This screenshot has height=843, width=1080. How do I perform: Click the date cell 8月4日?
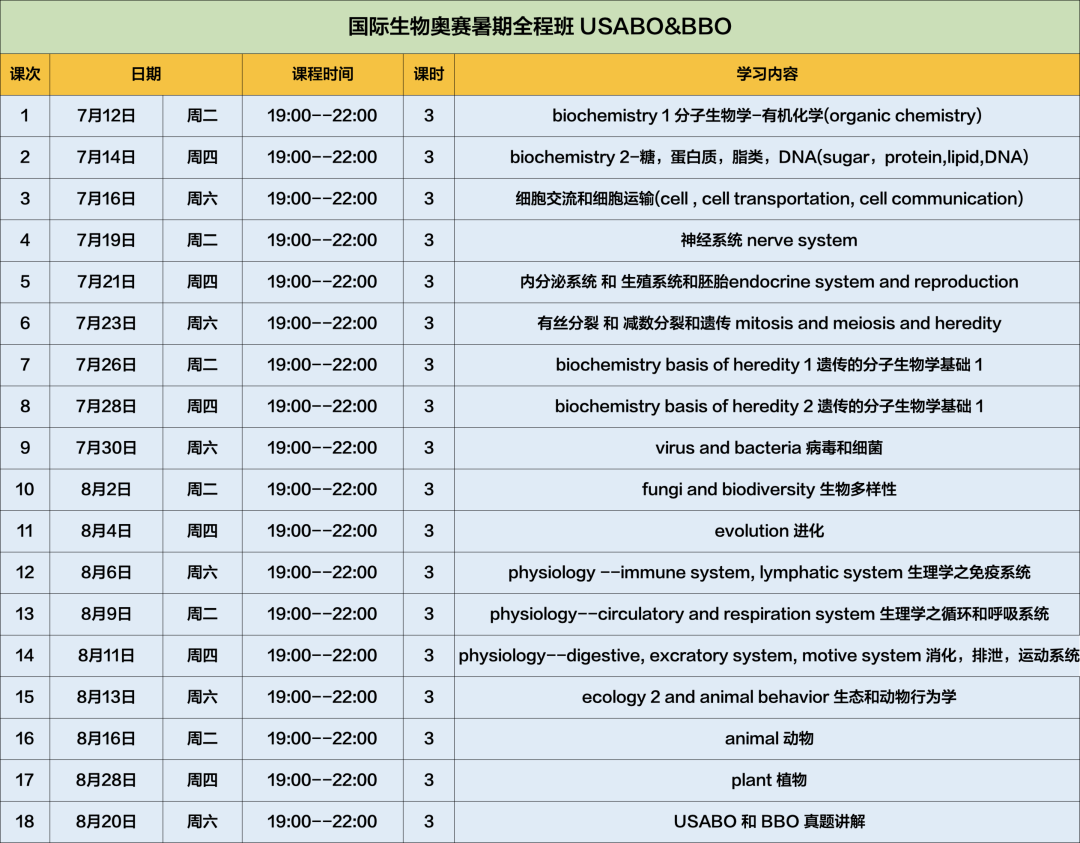click(106, 531)
